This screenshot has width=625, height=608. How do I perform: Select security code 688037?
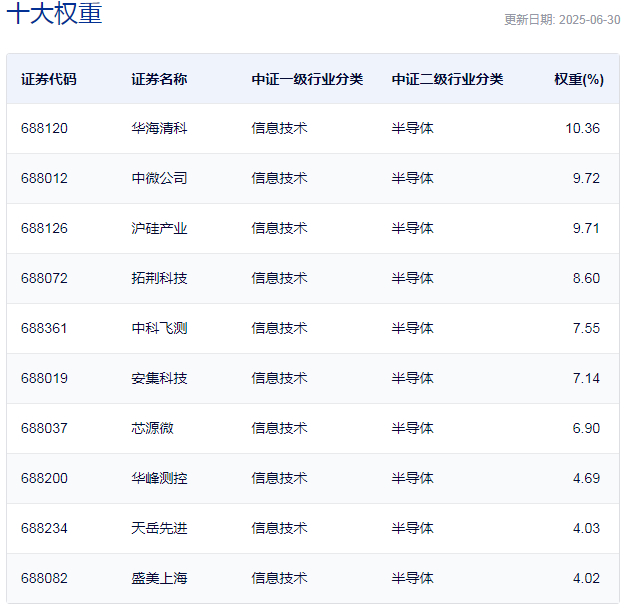click(44, 428)
